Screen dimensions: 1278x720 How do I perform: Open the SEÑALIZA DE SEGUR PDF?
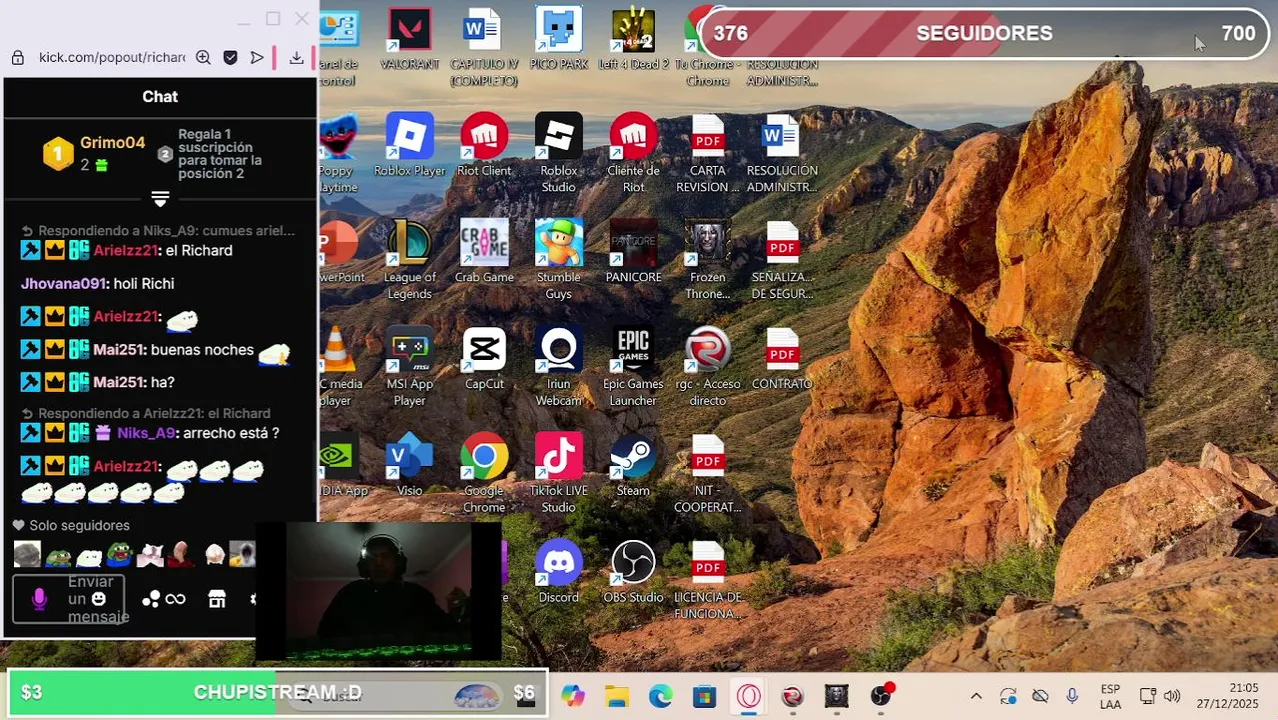782,260
